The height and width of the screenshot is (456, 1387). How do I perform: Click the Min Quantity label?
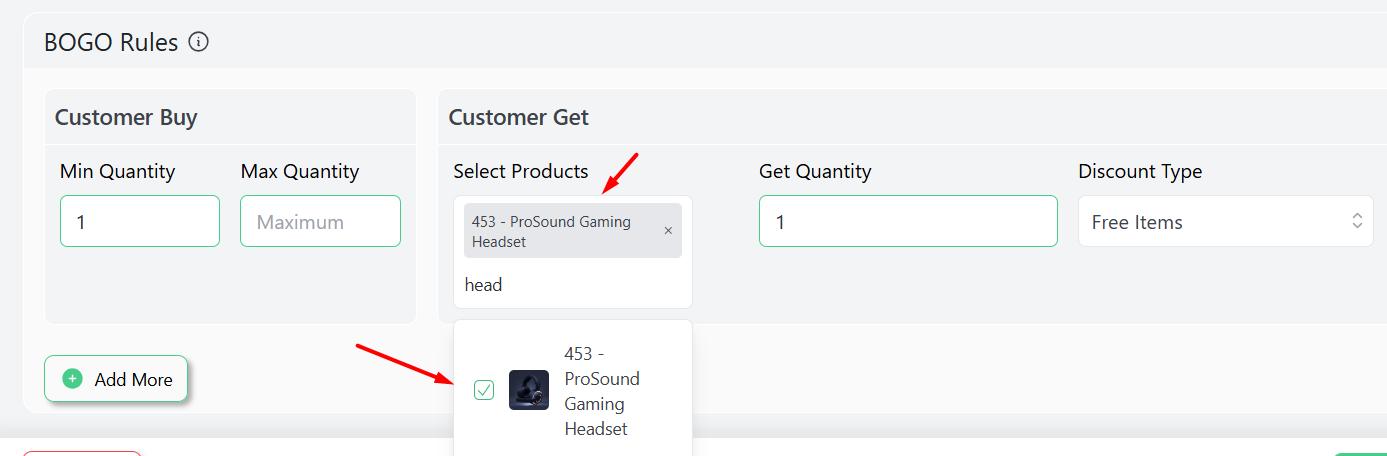[x=117, y=171]
